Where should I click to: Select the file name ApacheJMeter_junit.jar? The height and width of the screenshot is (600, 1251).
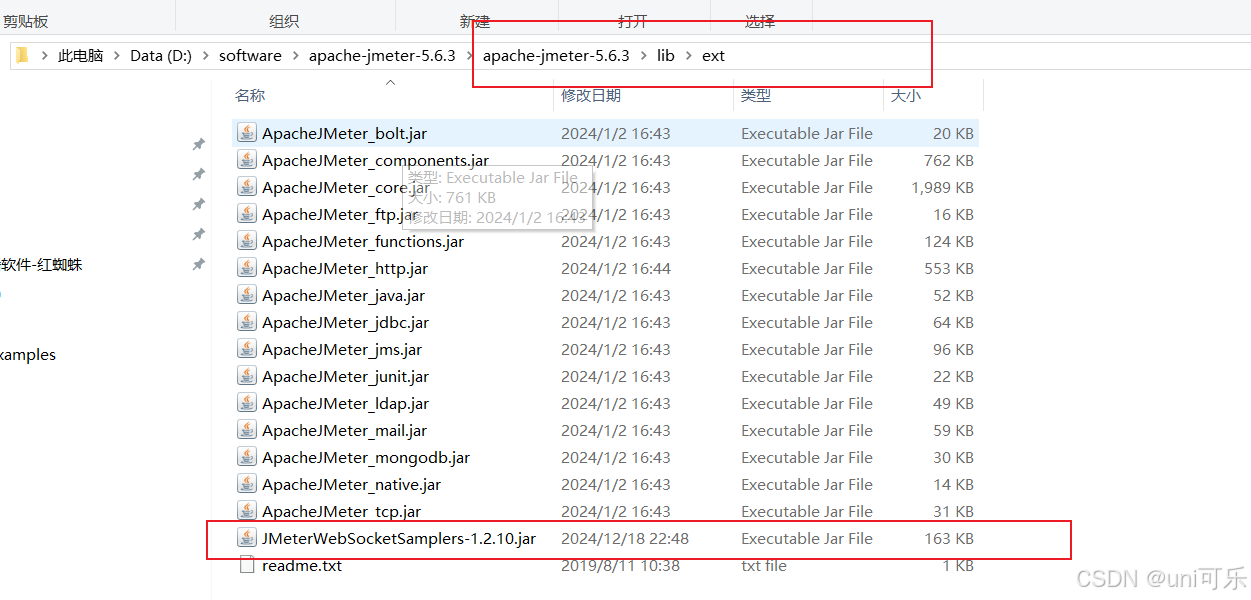point(345,376)
